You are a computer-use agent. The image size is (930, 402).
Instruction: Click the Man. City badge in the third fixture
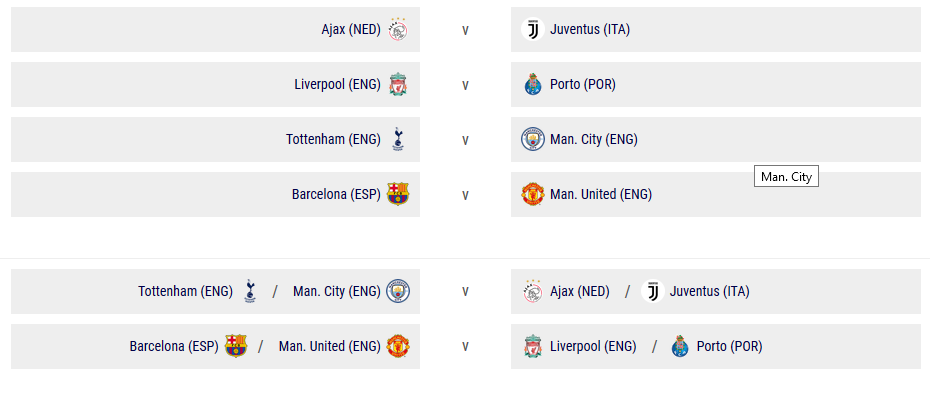[533, 139]
